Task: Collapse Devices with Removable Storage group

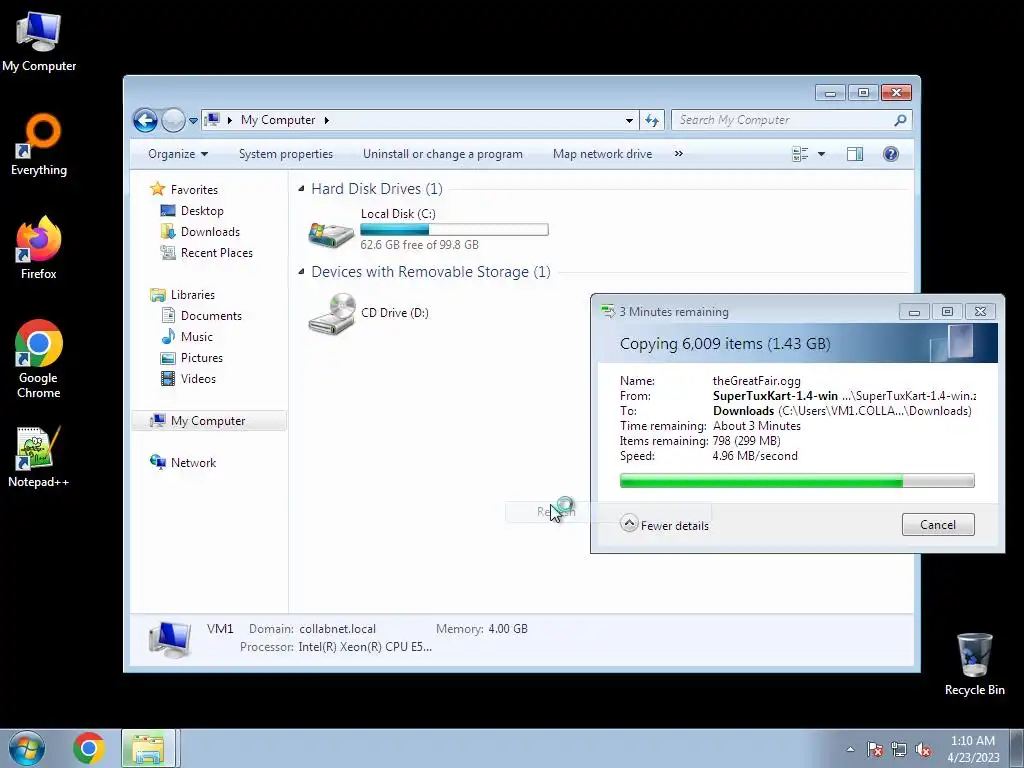Action: (x=301, y=272)
